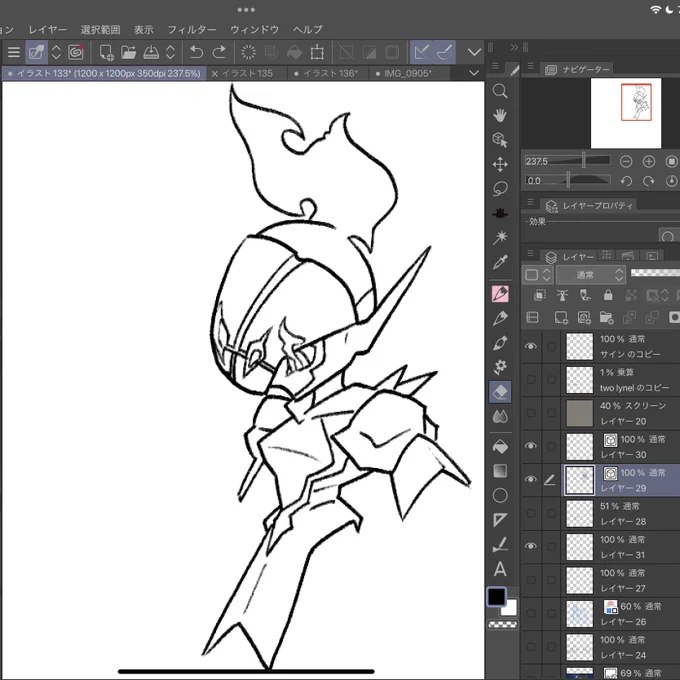Switch to the イラスト 136 canvas tab
Screen dimensions: 680x680
[330, 73]
